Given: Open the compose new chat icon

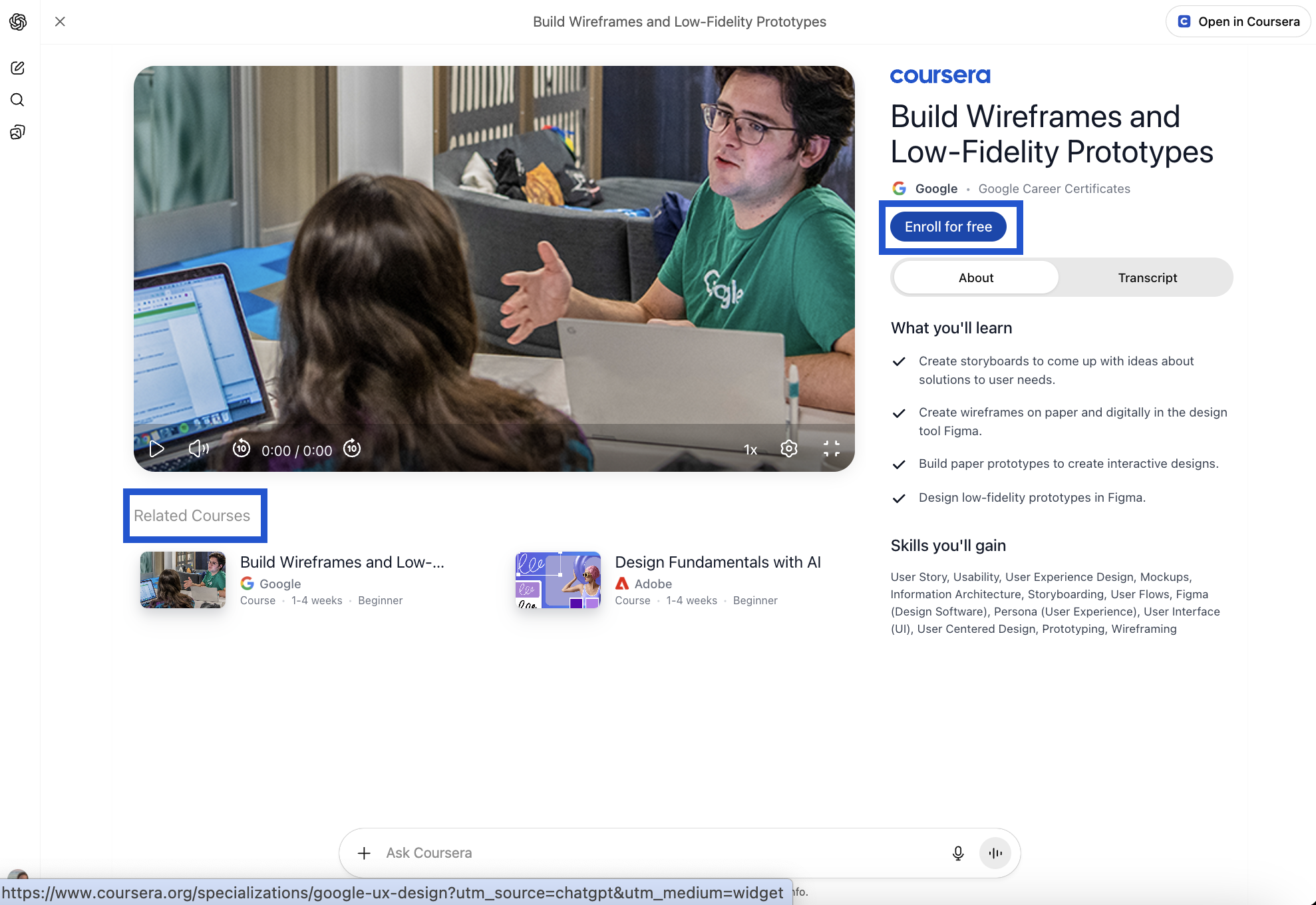Looking at the screenshot, I should (x=17, y=67).
